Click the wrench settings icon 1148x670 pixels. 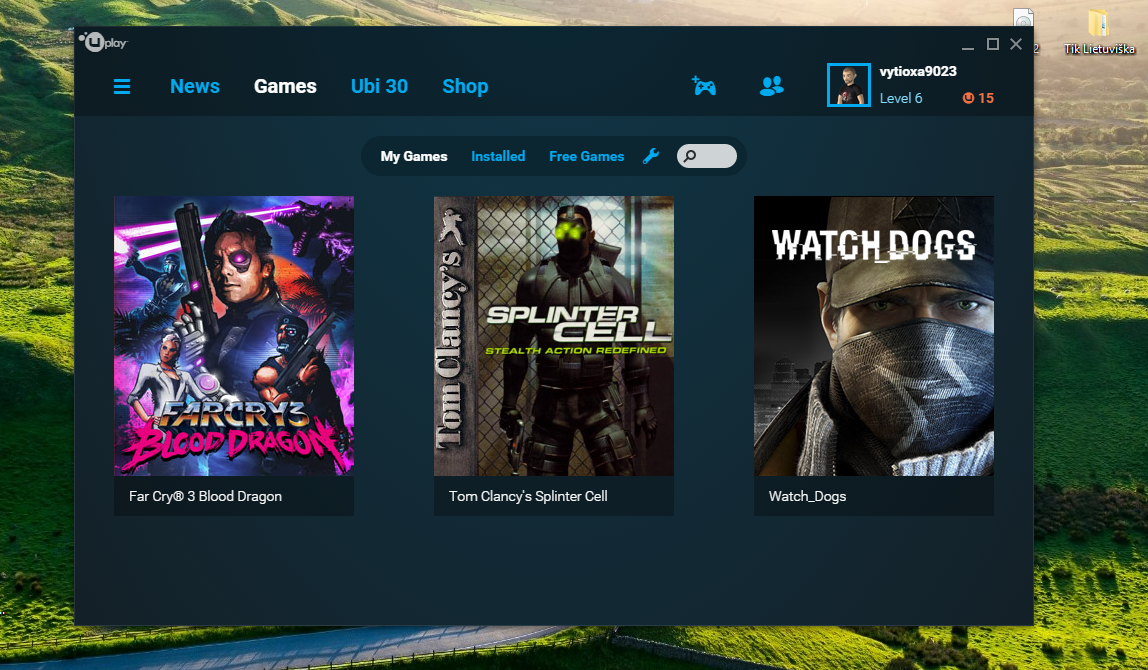pyautogui.click(x=650, y=156)
